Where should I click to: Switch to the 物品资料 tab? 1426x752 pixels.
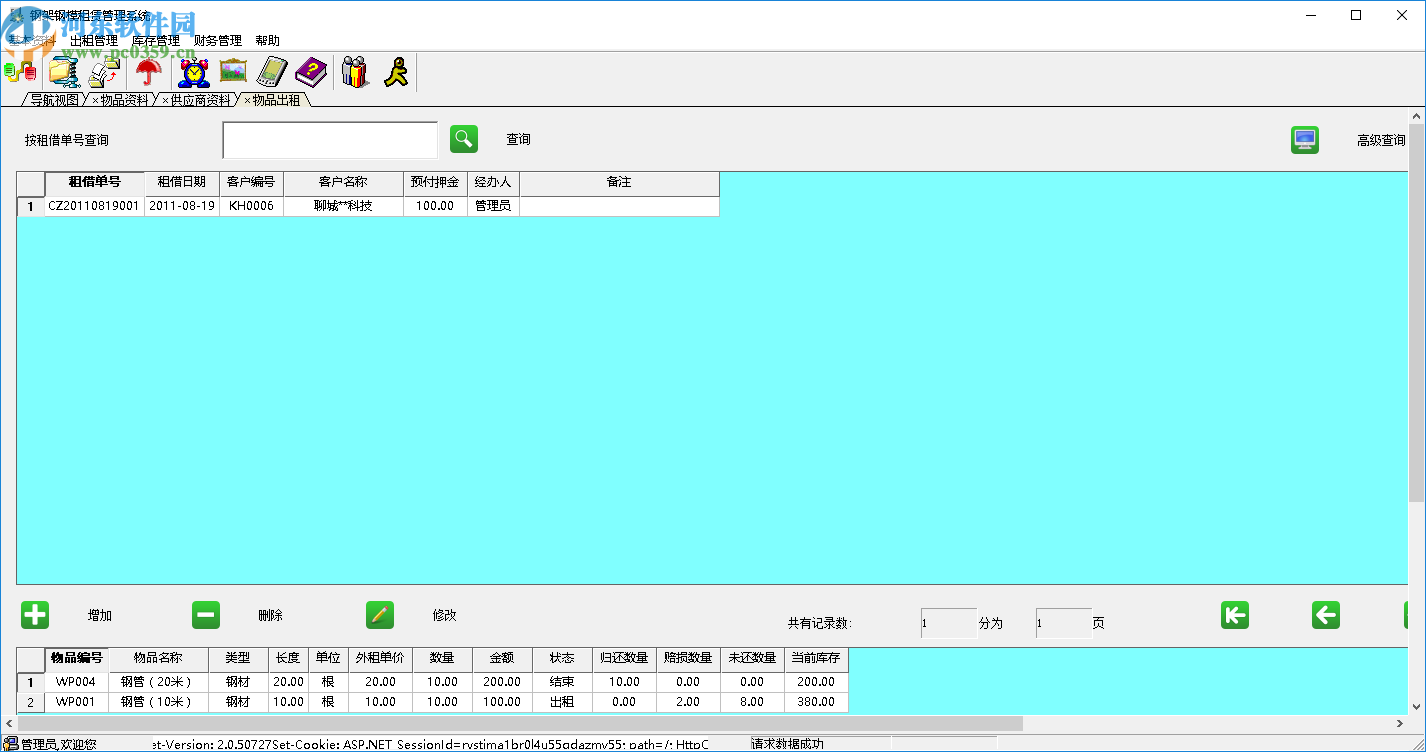point(124,100)
